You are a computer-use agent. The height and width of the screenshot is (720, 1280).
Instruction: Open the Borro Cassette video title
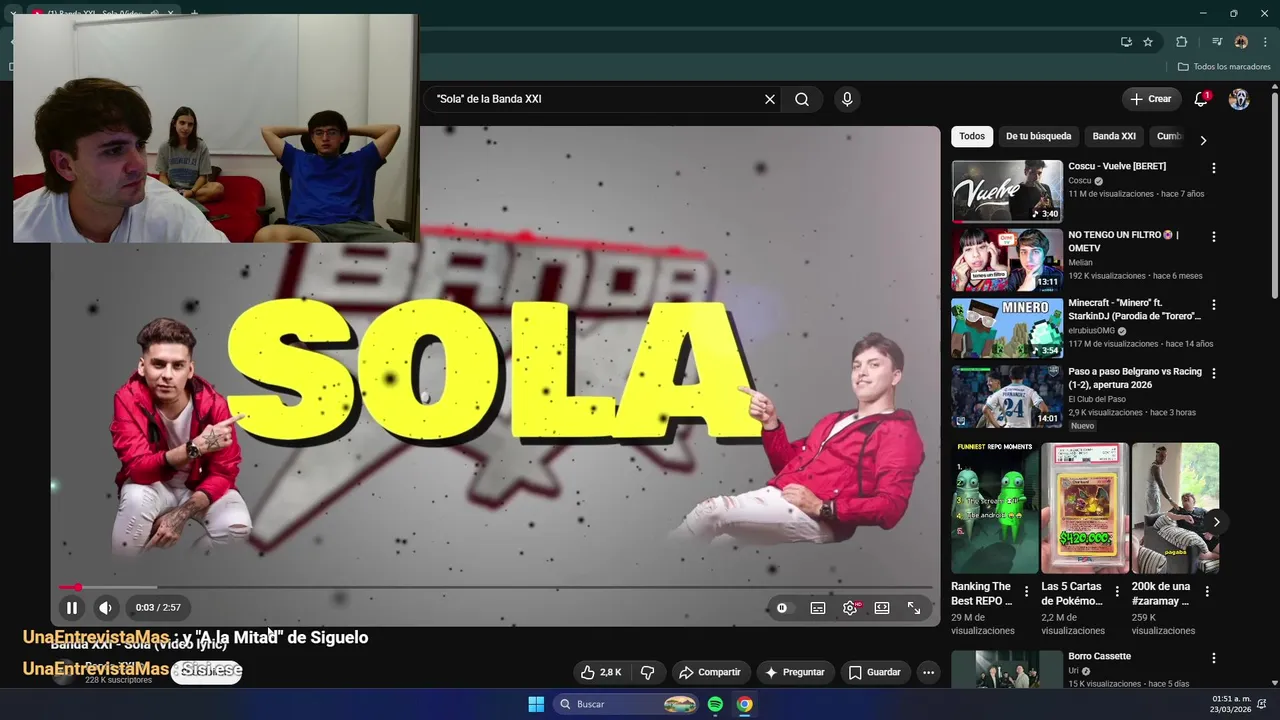(1100, 656)
